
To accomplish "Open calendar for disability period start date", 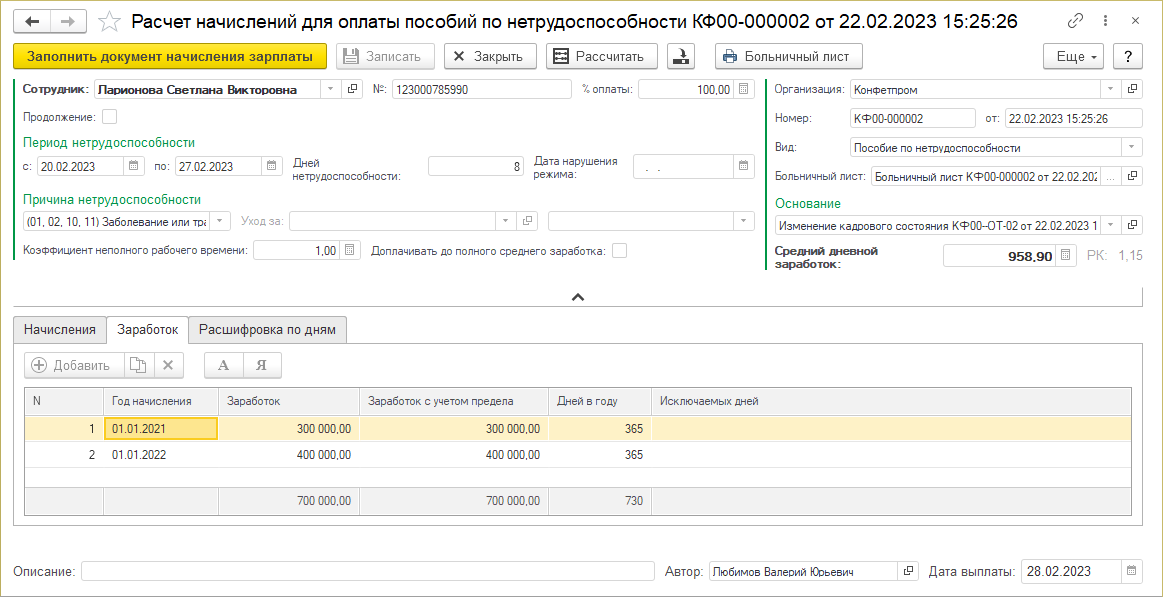I will 135,167.
